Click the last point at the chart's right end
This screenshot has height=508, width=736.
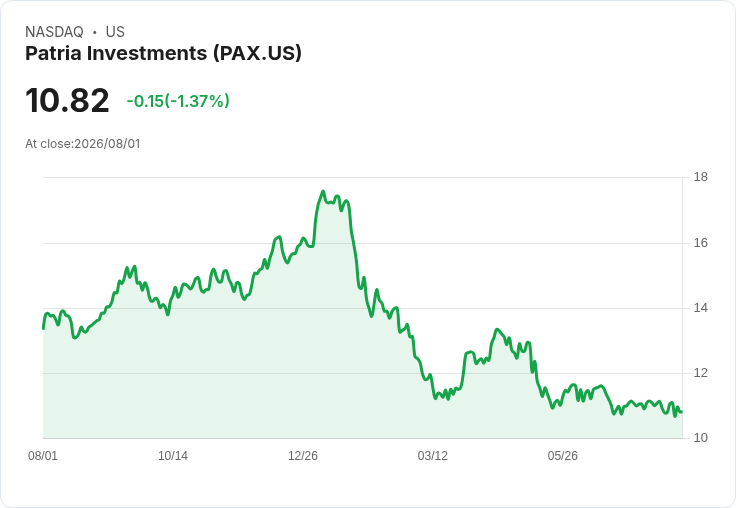click(681, 412)
